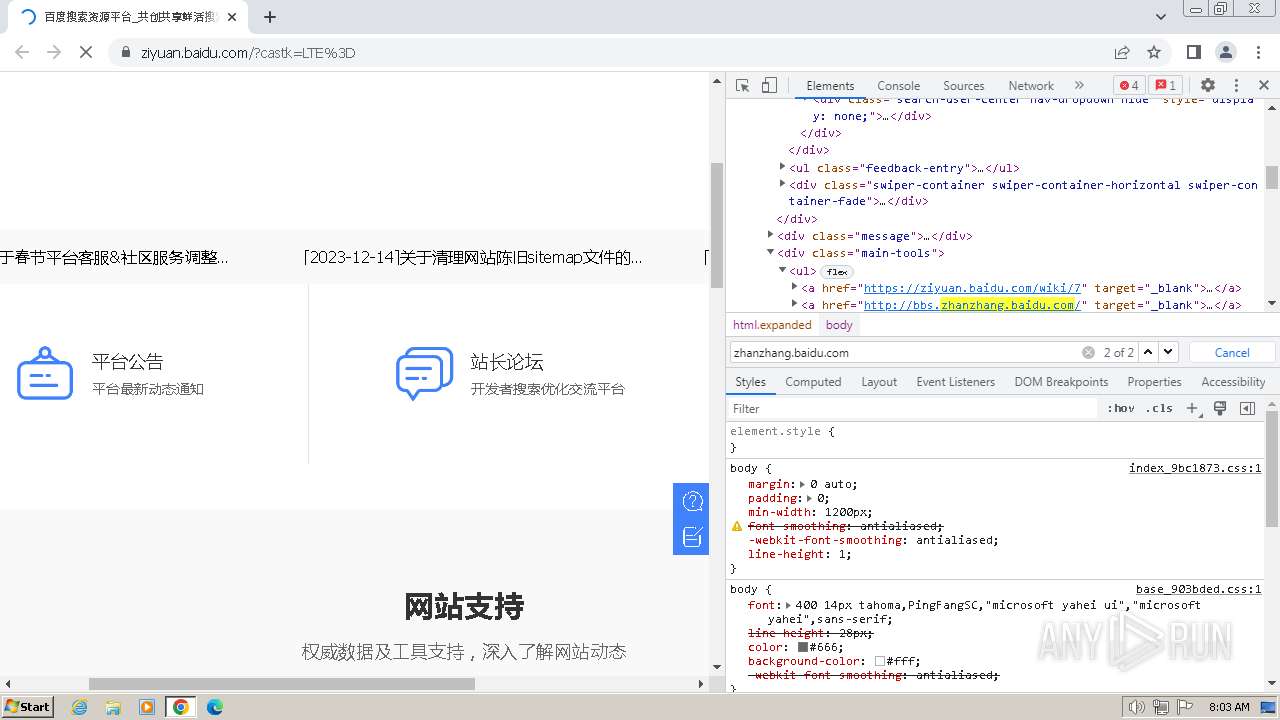Viewport: 1280px width, 720px height.
Task: Open the DOM Breakpoints tab
Action: (x=1061, y=382)
